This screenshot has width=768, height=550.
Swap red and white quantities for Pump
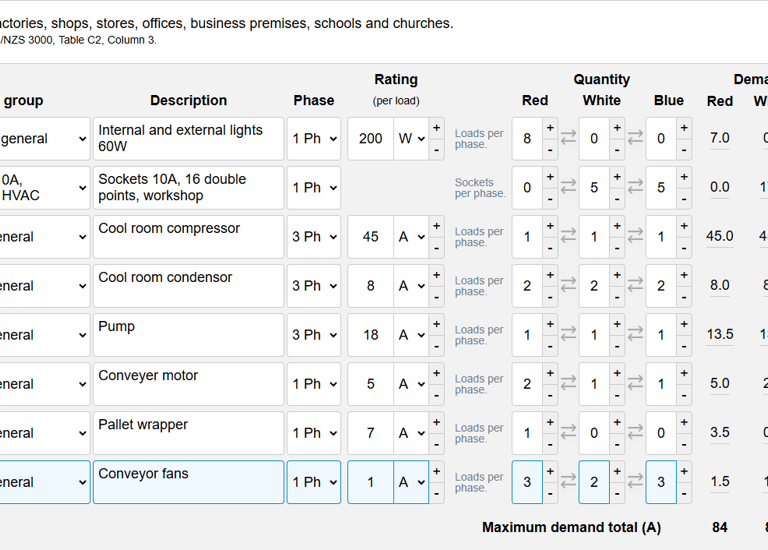point(569,335)
